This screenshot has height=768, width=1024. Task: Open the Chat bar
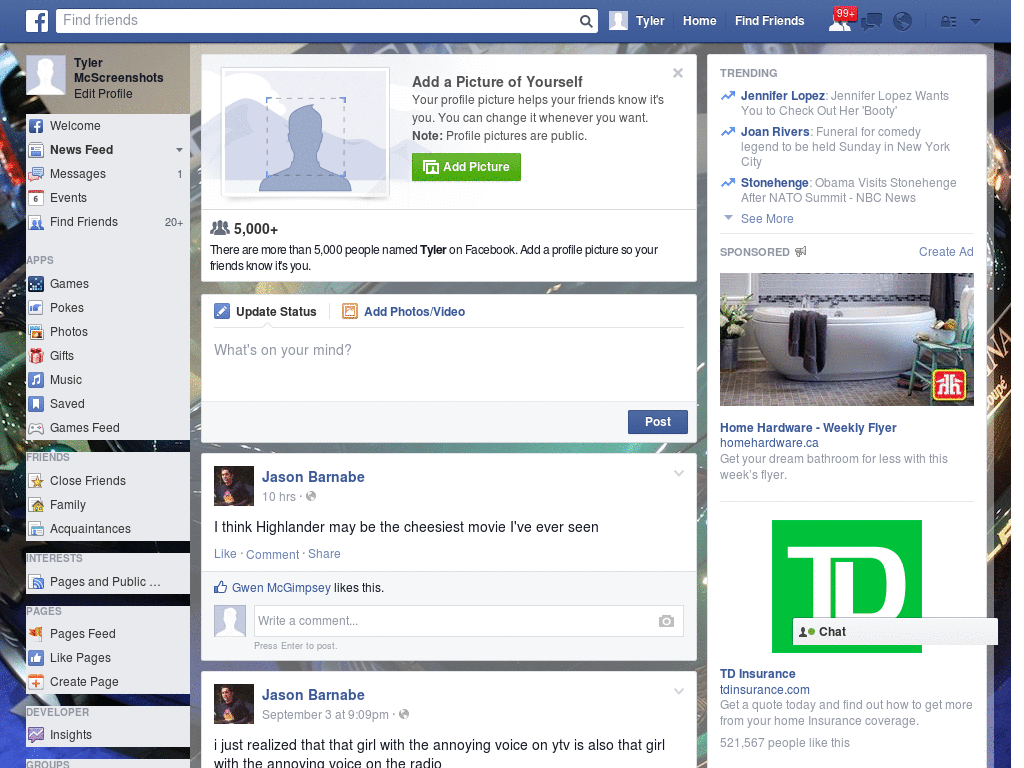[895, 632]
